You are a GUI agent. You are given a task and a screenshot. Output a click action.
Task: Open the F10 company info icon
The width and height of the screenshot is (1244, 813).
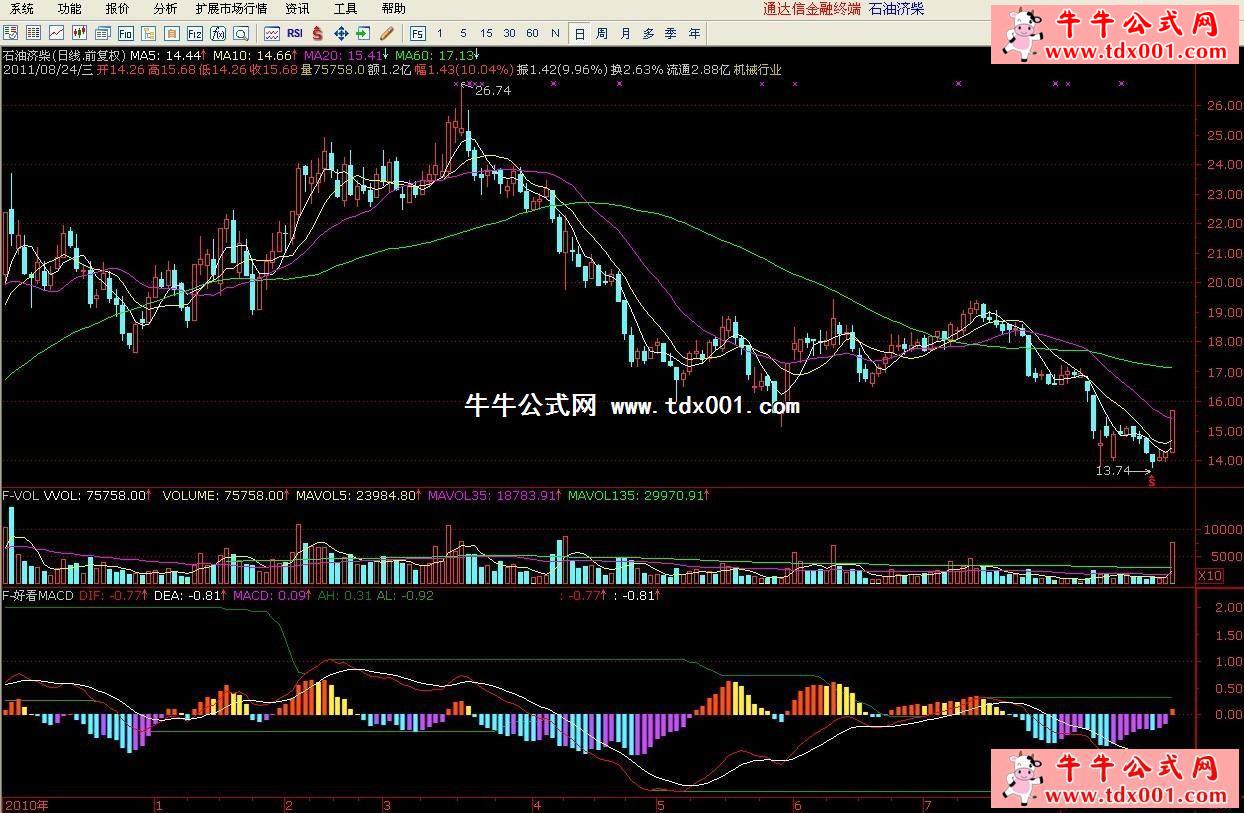(126, 33)
